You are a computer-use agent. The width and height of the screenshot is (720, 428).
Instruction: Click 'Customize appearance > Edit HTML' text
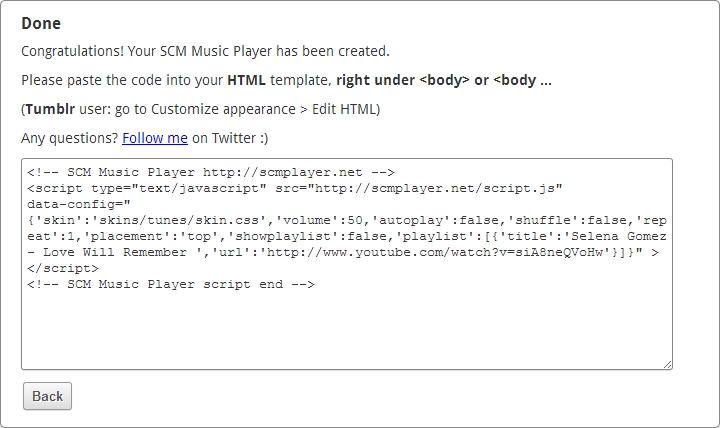(263, 109)
